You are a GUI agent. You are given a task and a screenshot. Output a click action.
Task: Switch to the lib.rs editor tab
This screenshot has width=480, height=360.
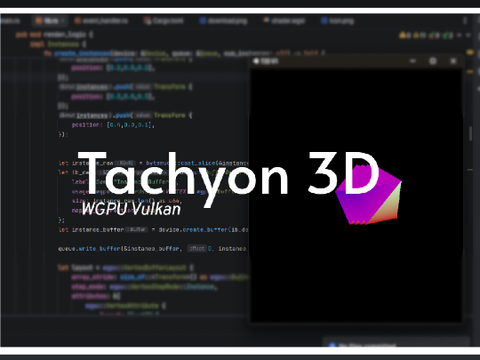(50, 21)
